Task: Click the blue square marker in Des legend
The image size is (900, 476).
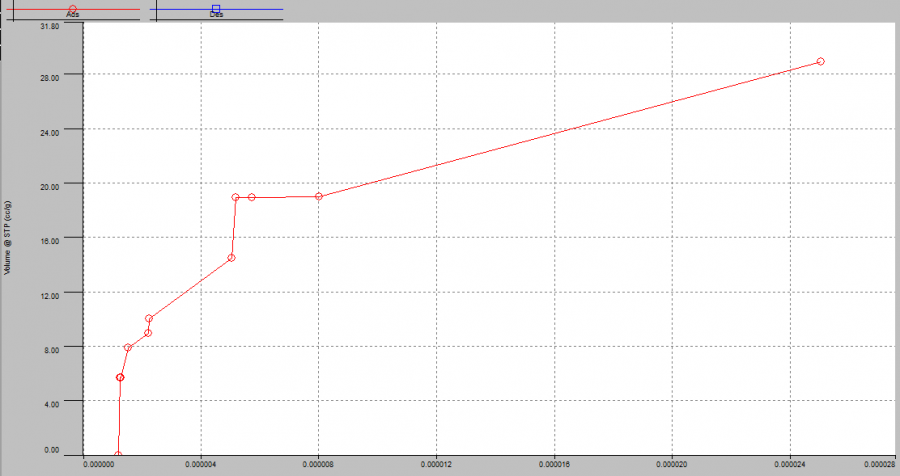Action: click(x=216, y=9)
